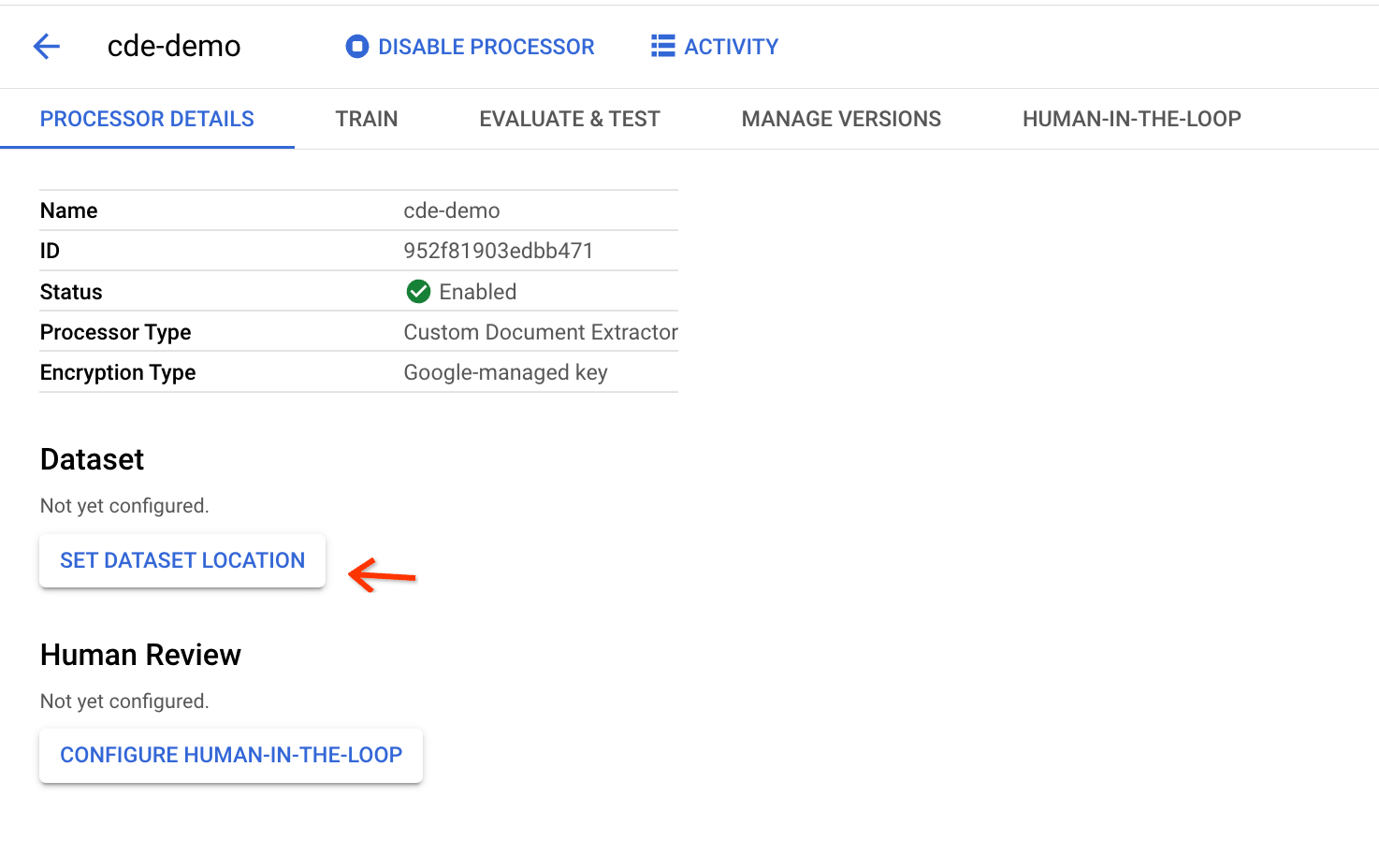Click the cde-demo value in Name row

(451, 210)
